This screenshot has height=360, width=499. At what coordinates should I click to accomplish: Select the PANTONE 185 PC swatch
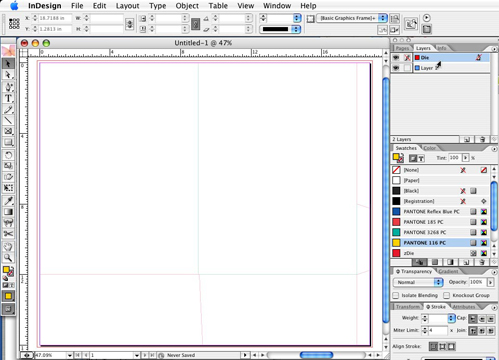coord(440,222)
